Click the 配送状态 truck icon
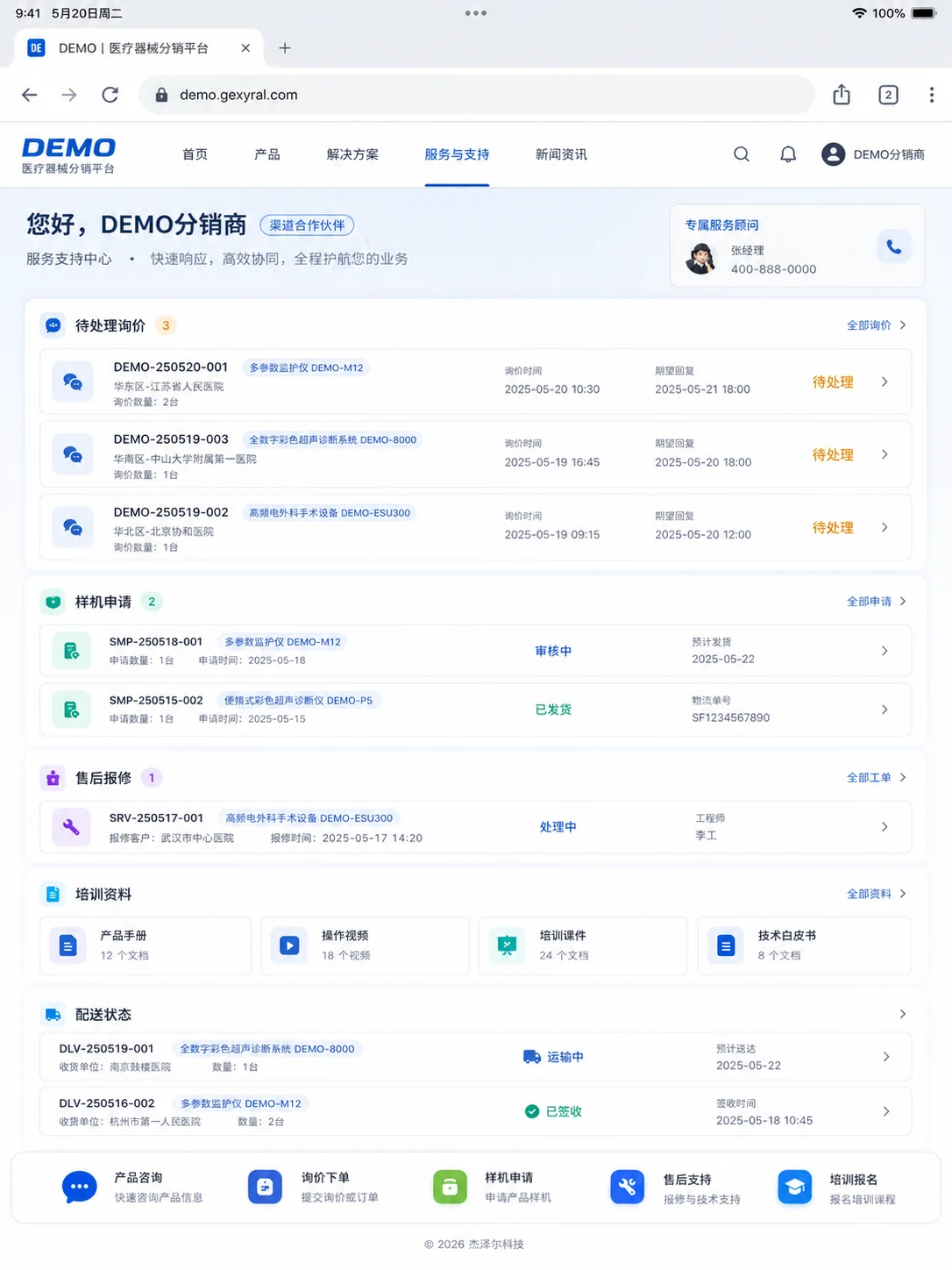Screen dimensions: 952x1270 (x=53, y=1015)
